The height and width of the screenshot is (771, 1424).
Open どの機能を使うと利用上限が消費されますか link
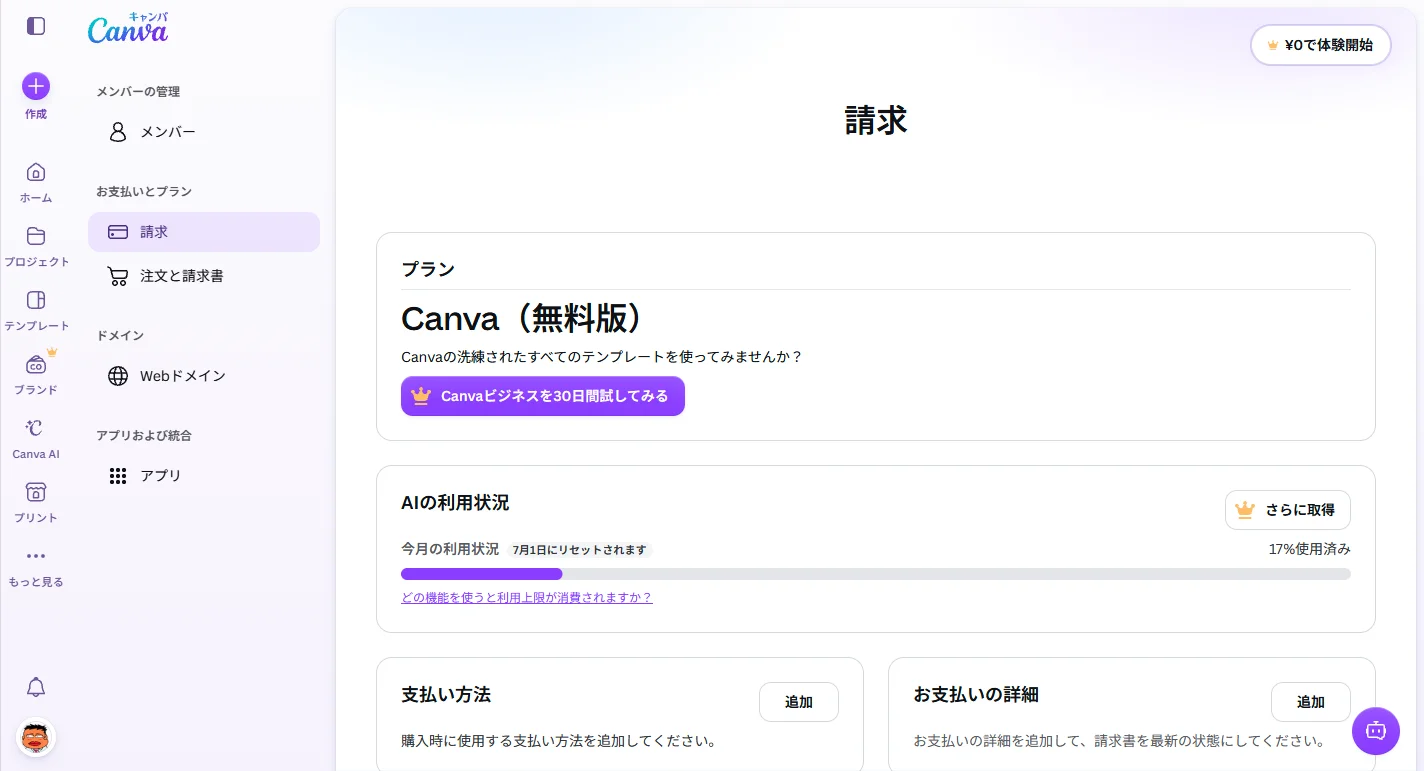pos(527,598)
